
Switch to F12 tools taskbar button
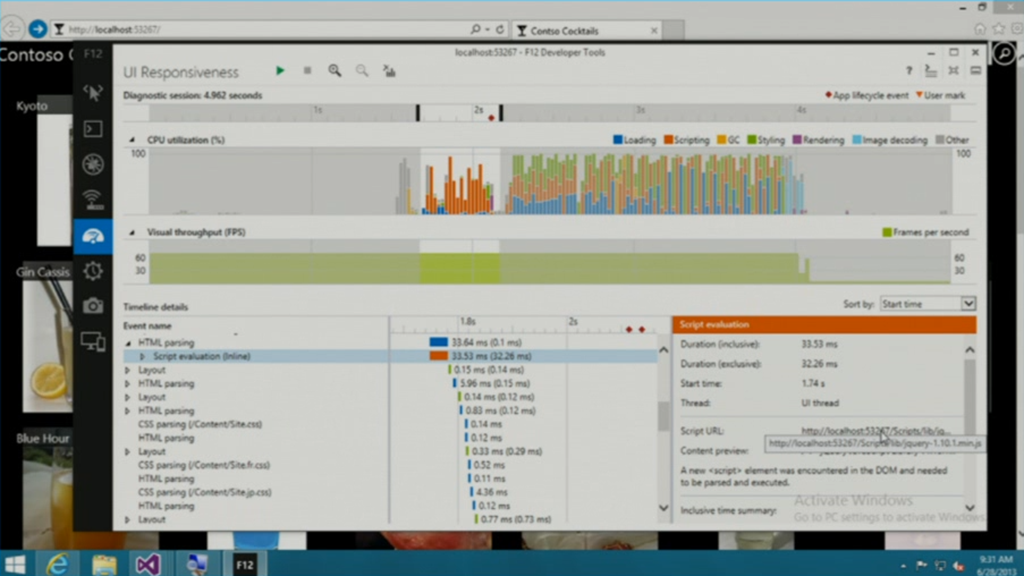(x=244, y=564)
